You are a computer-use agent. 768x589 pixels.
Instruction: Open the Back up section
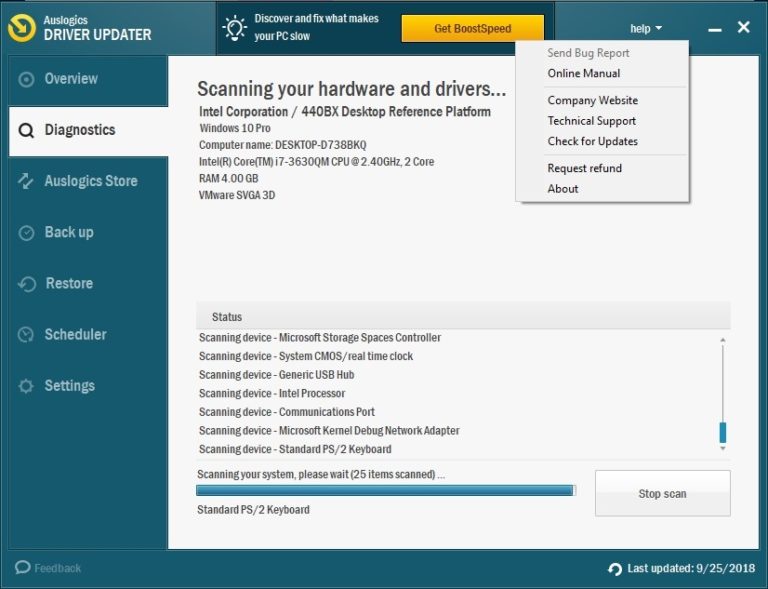[x=89, y=233]
